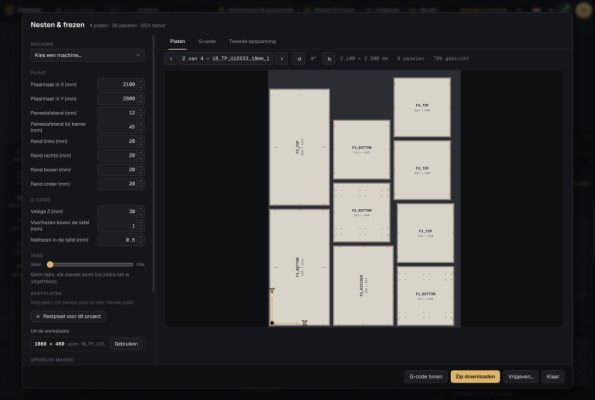Click the G-code tonen button
Image resolution: width=595 pixels, height=400 pixels.
click(426, 376)
